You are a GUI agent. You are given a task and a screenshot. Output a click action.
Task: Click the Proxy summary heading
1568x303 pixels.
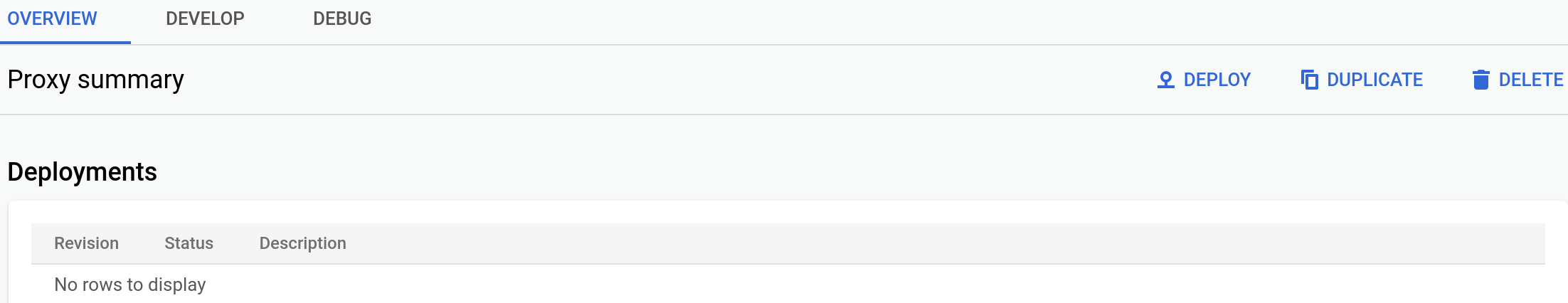click(x=95, y=80)
